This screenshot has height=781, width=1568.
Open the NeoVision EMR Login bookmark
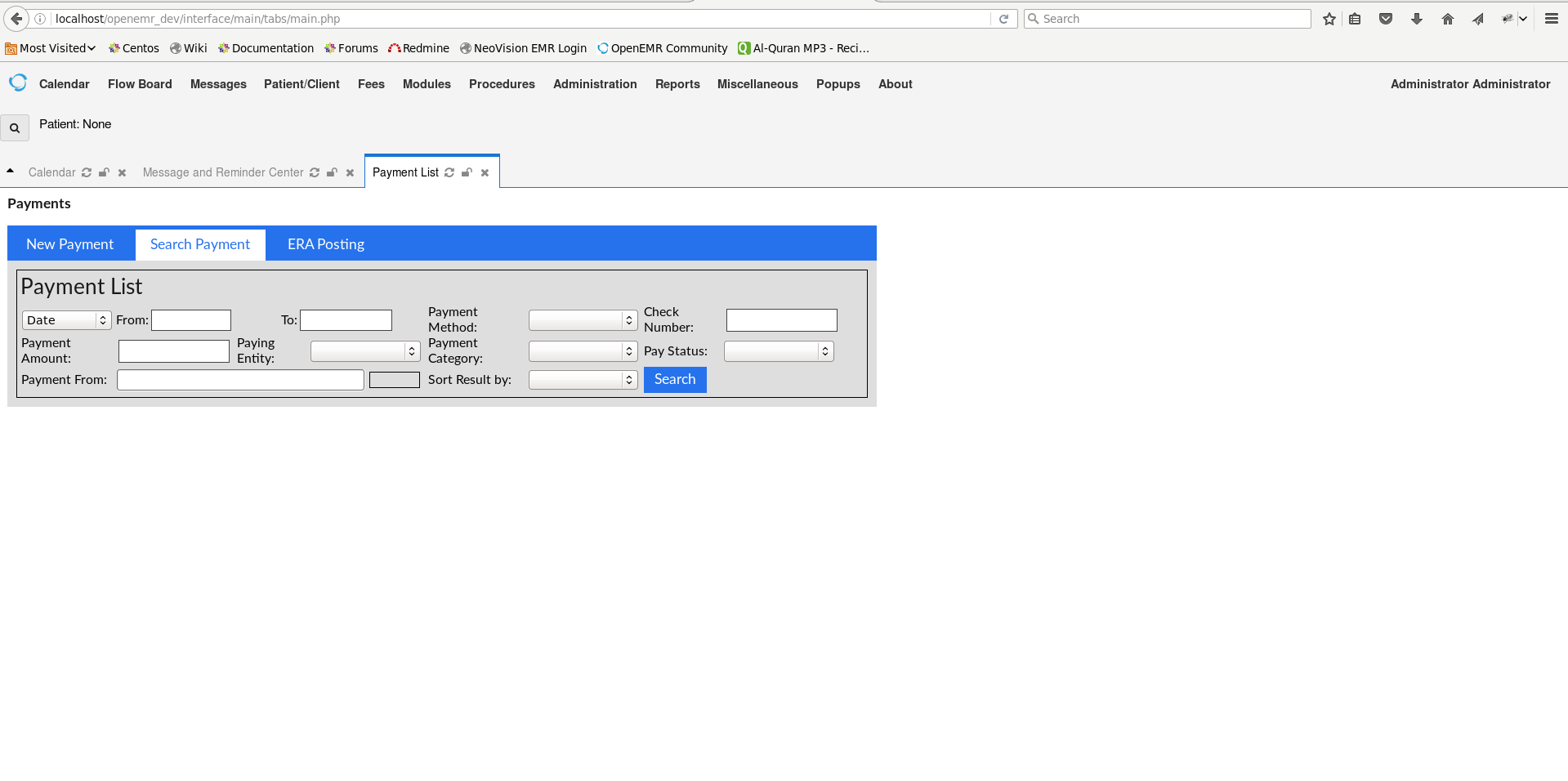click(x=524, y=48)
